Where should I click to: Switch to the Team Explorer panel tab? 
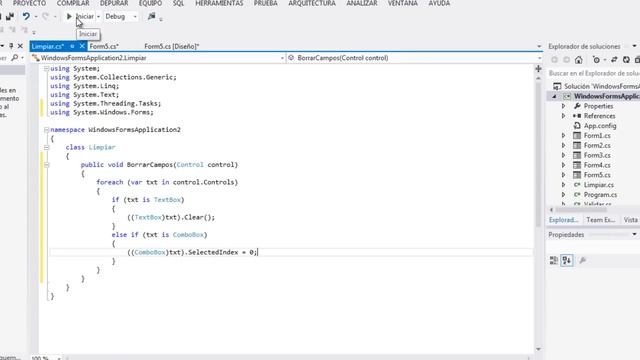click(x=600, y=220)
